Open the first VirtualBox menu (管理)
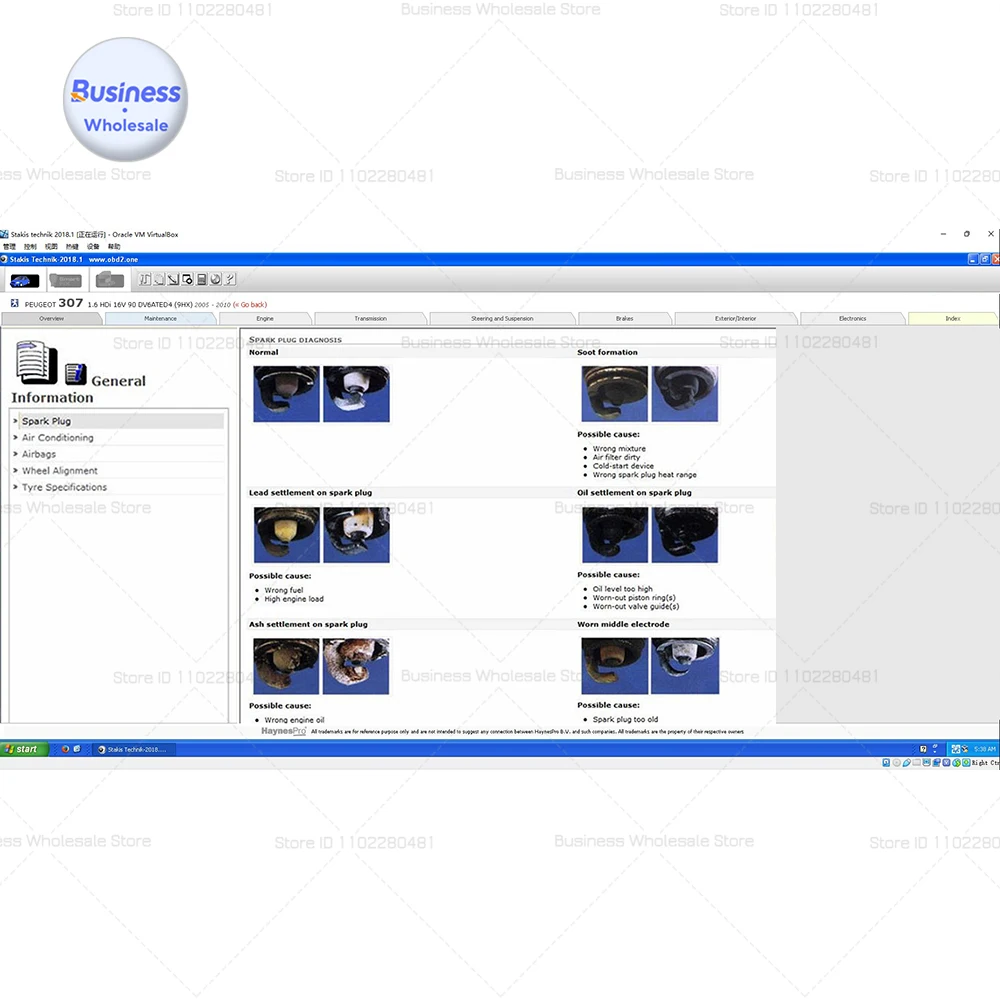 (10, 246)
